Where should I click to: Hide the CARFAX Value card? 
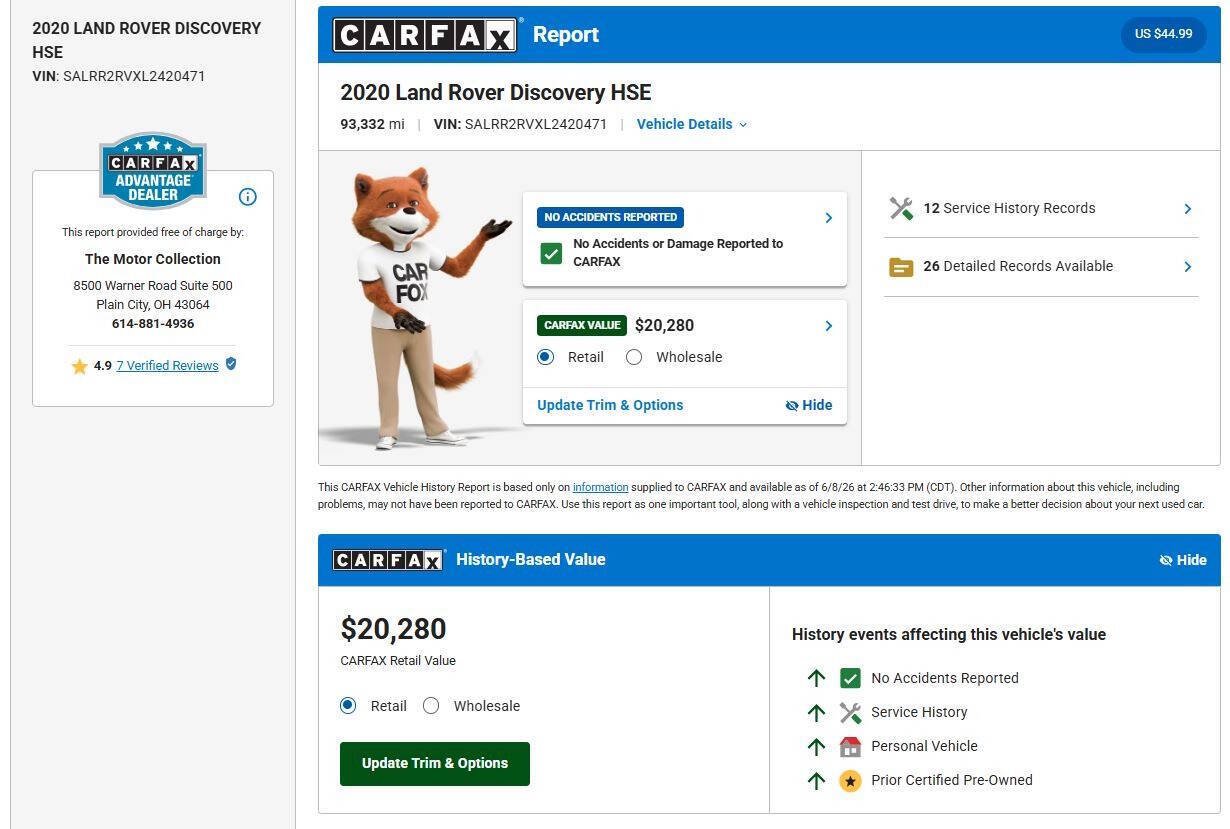tap(809, 405)
